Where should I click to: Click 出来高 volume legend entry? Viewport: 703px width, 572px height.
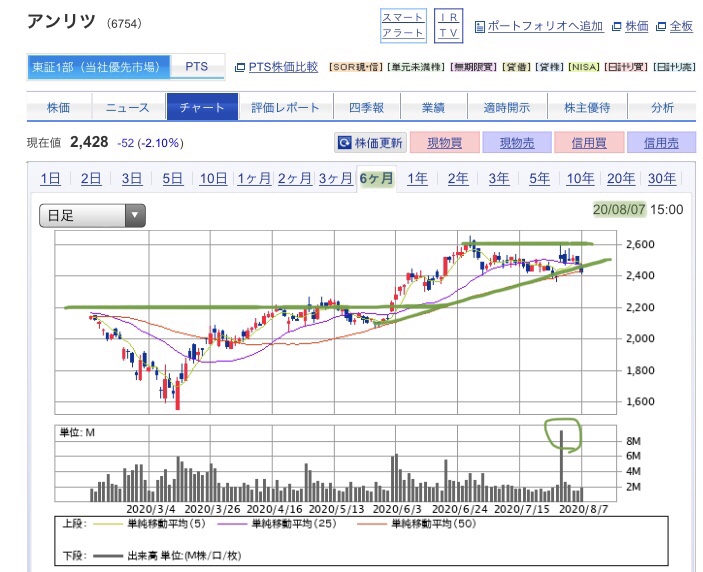tap(167, 556)
